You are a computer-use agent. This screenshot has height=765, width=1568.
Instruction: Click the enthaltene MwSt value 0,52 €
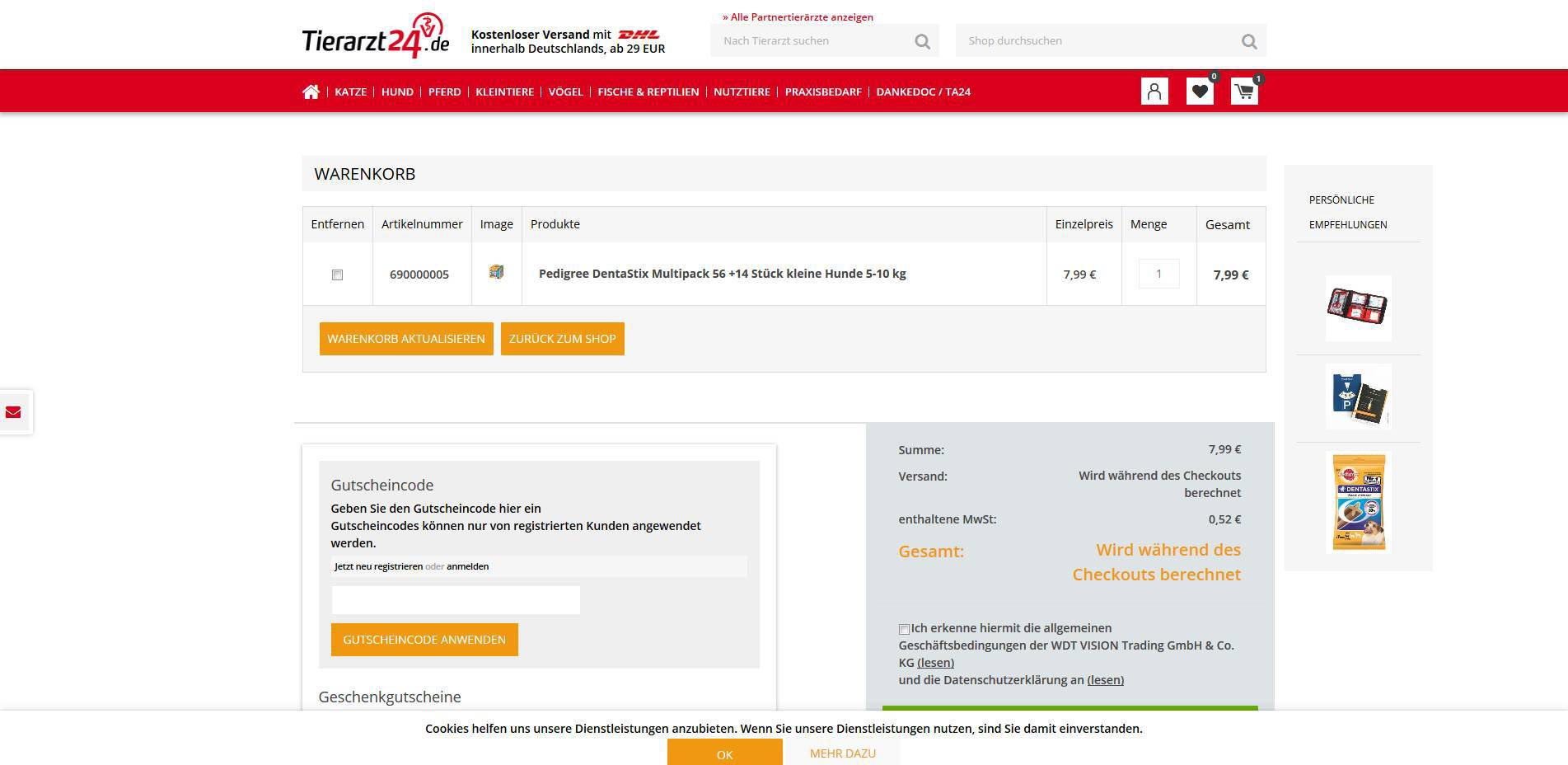pyautogui.click(x=1224, y=519)
